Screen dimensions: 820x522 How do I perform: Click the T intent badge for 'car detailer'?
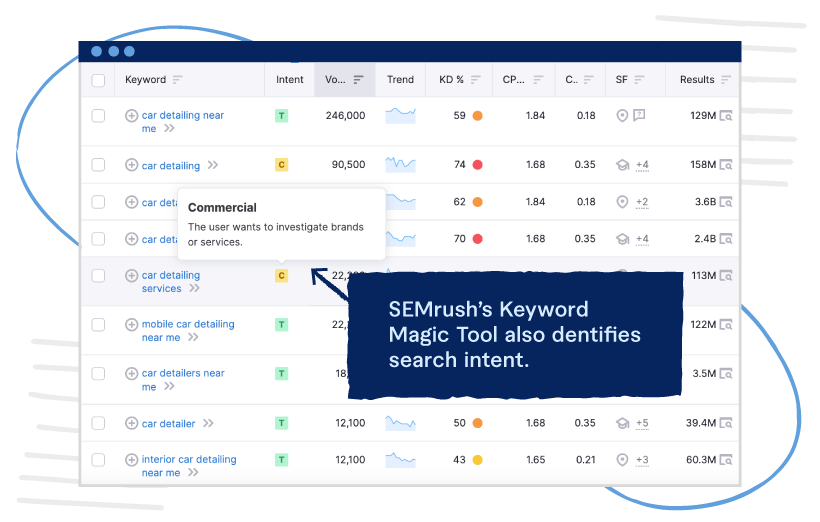281,423
